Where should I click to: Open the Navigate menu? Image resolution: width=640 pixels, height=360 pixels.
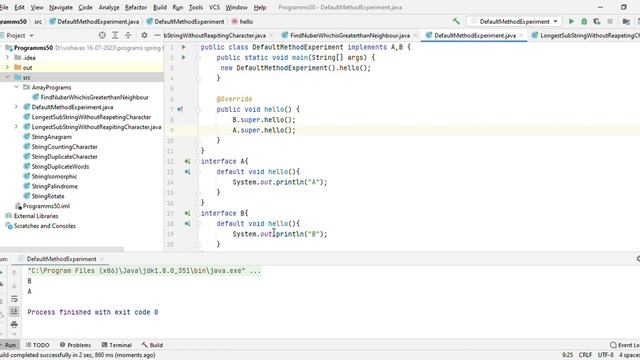pos(60,7)
